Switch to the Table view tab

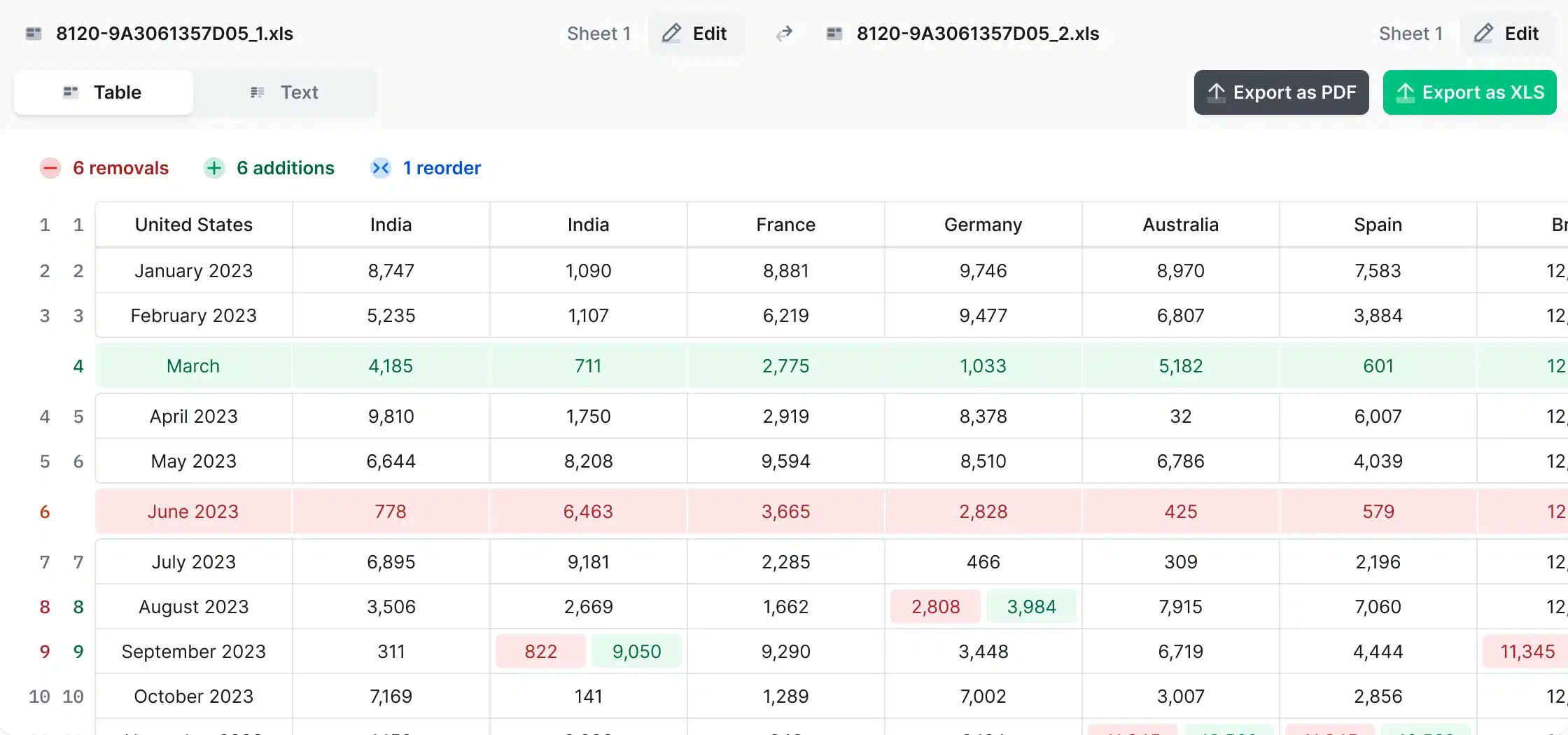click(x=104, y=92)
